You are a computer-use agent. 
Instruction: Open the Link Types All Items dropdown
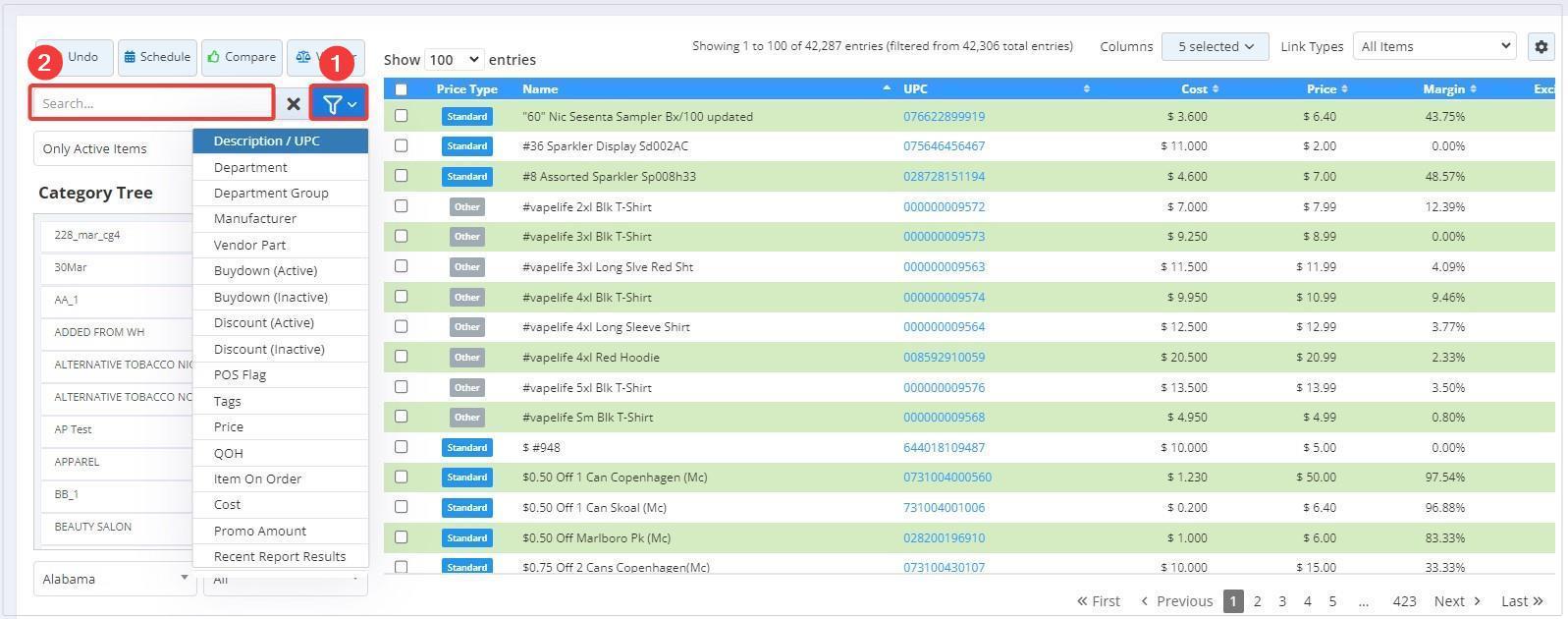[1433, 46]
